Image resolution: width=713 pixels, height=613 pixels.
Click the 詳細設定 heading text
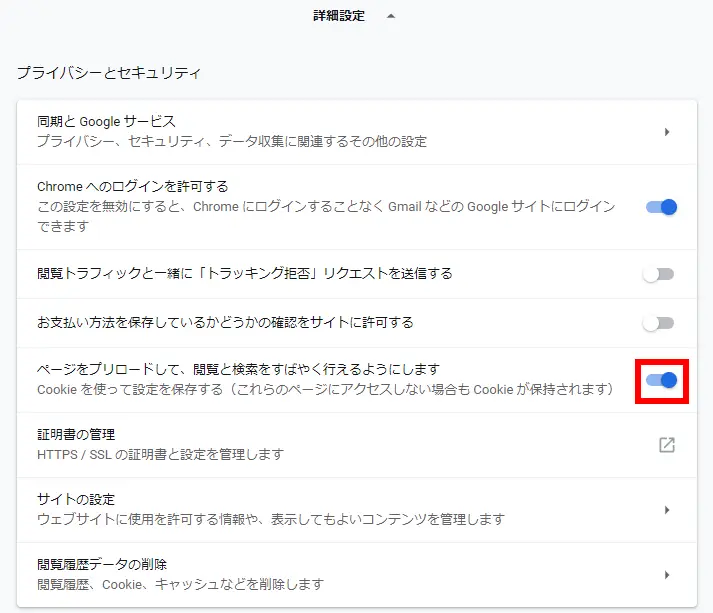point(339,16)
